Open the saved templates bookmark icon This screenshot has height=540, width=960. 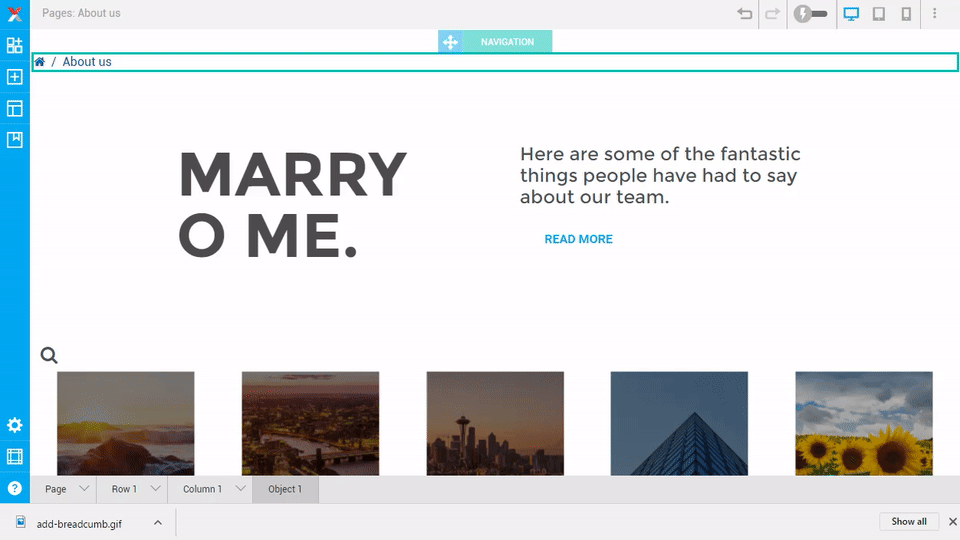(15, 140)
